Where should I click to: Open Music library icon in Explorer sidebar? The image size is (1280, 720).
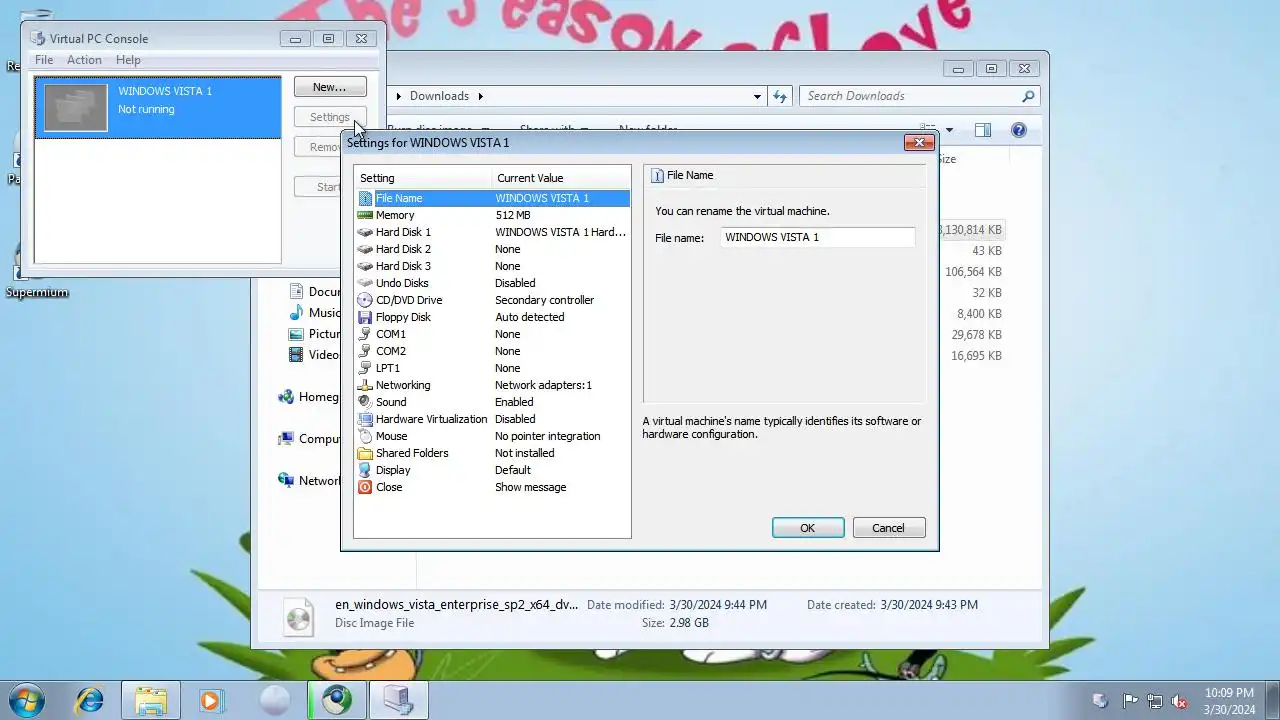tap(296, 313)
